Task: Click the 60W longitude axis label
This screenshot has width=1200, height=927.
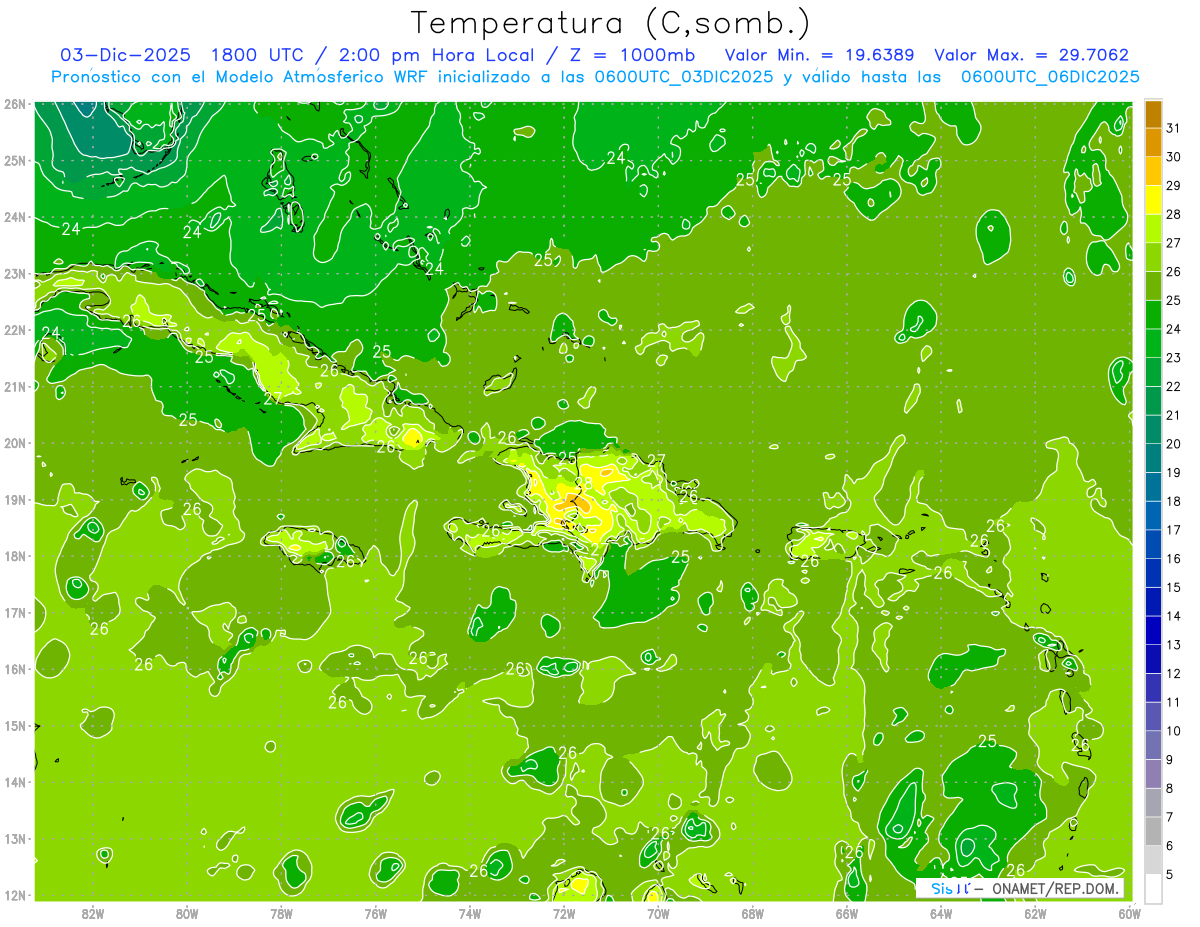Action: tap(1129, 912)
